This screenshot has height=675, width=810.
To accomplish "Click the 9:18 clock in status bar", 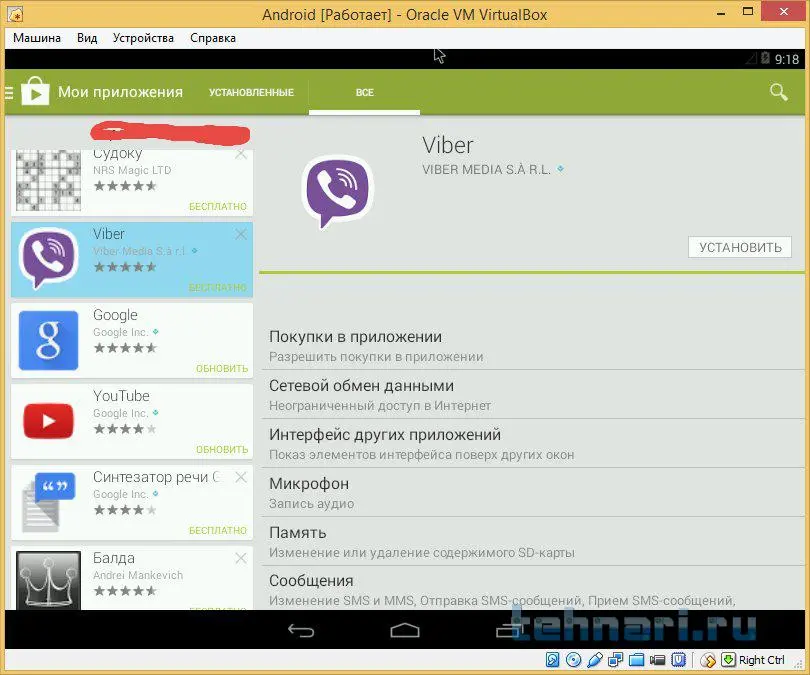I will coord(787,59).
